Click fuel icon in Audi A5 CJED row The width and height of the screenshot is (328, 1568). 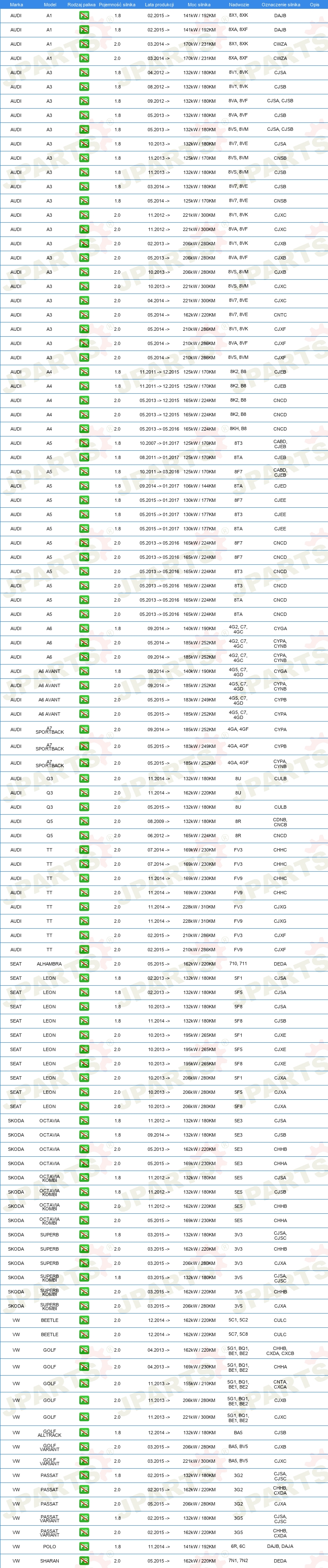coord(84,486)
